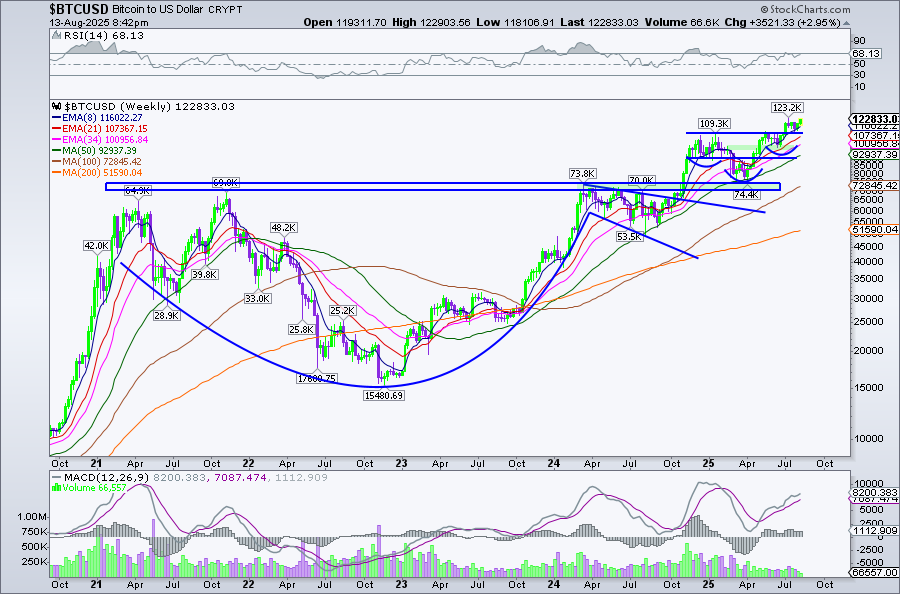Click the Open value 119311.70
Image resolution: width=900 pixels, height=594 pixels.
coord(360,22)
